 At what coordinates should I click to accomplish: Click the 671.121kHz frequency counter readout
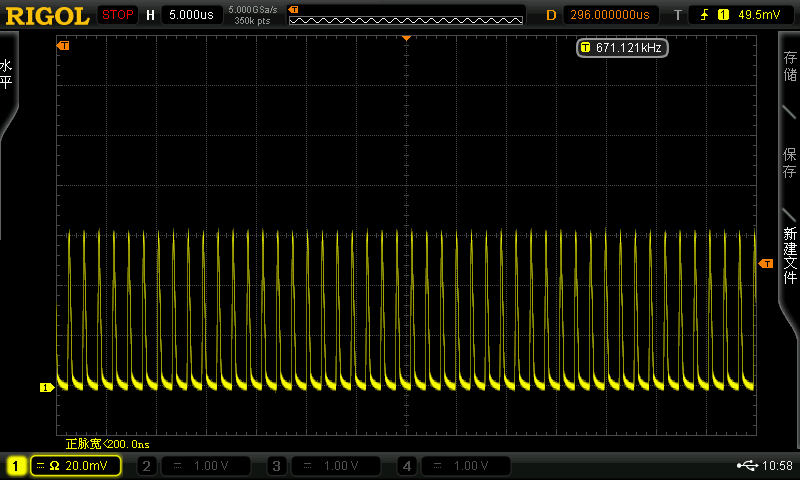coord(621,47)
